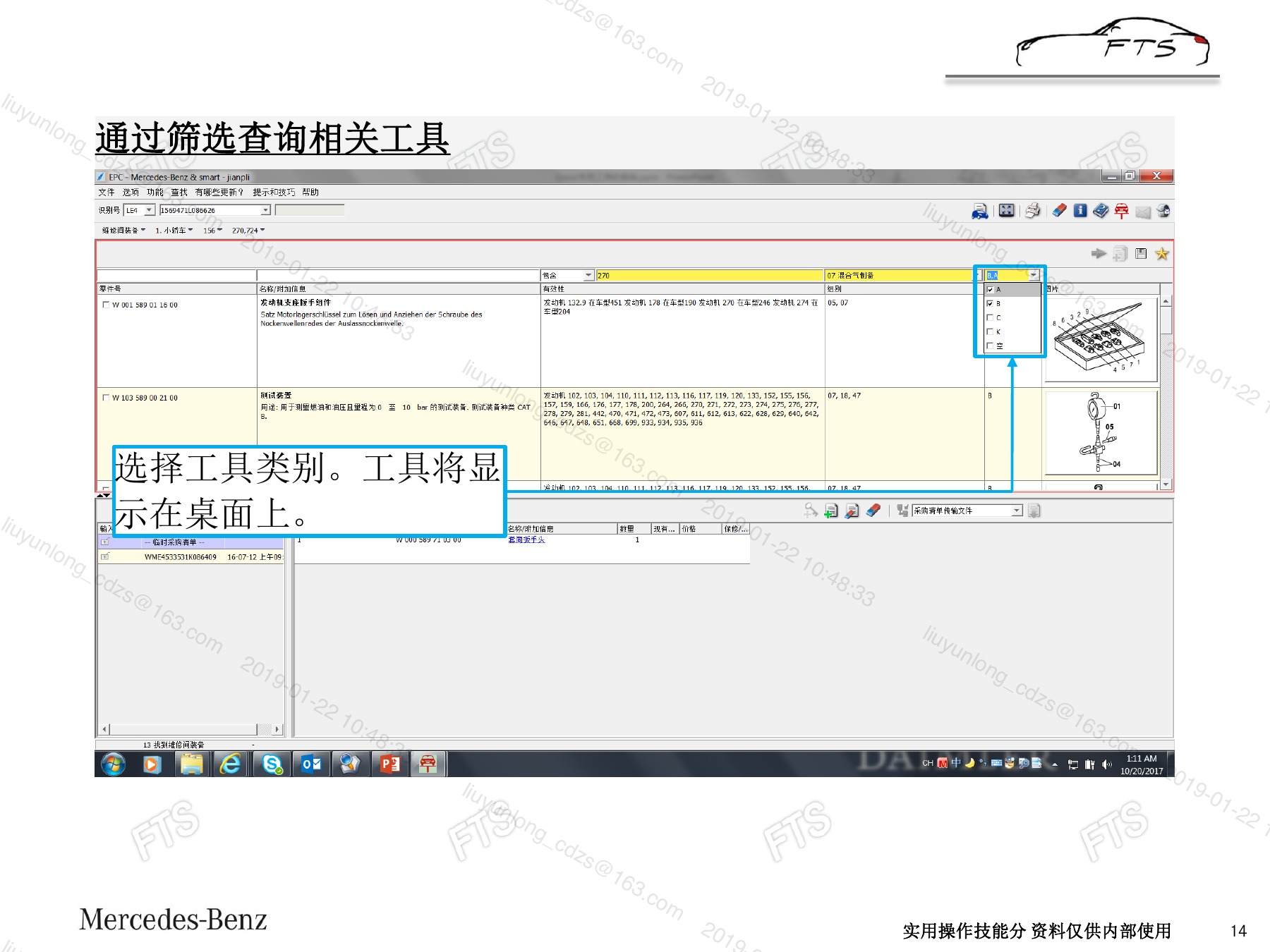Select list entry WME4533531K086409
Screen dimensions: 1270x952
tap(190, 557)
